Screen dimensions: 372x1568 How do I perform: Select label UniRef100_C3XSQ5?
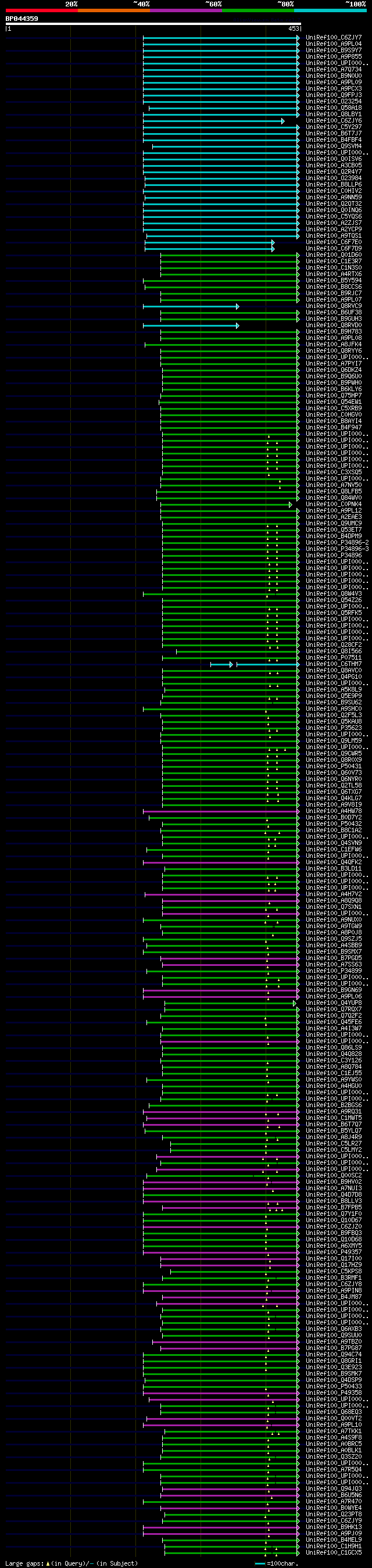coord(334,472)
